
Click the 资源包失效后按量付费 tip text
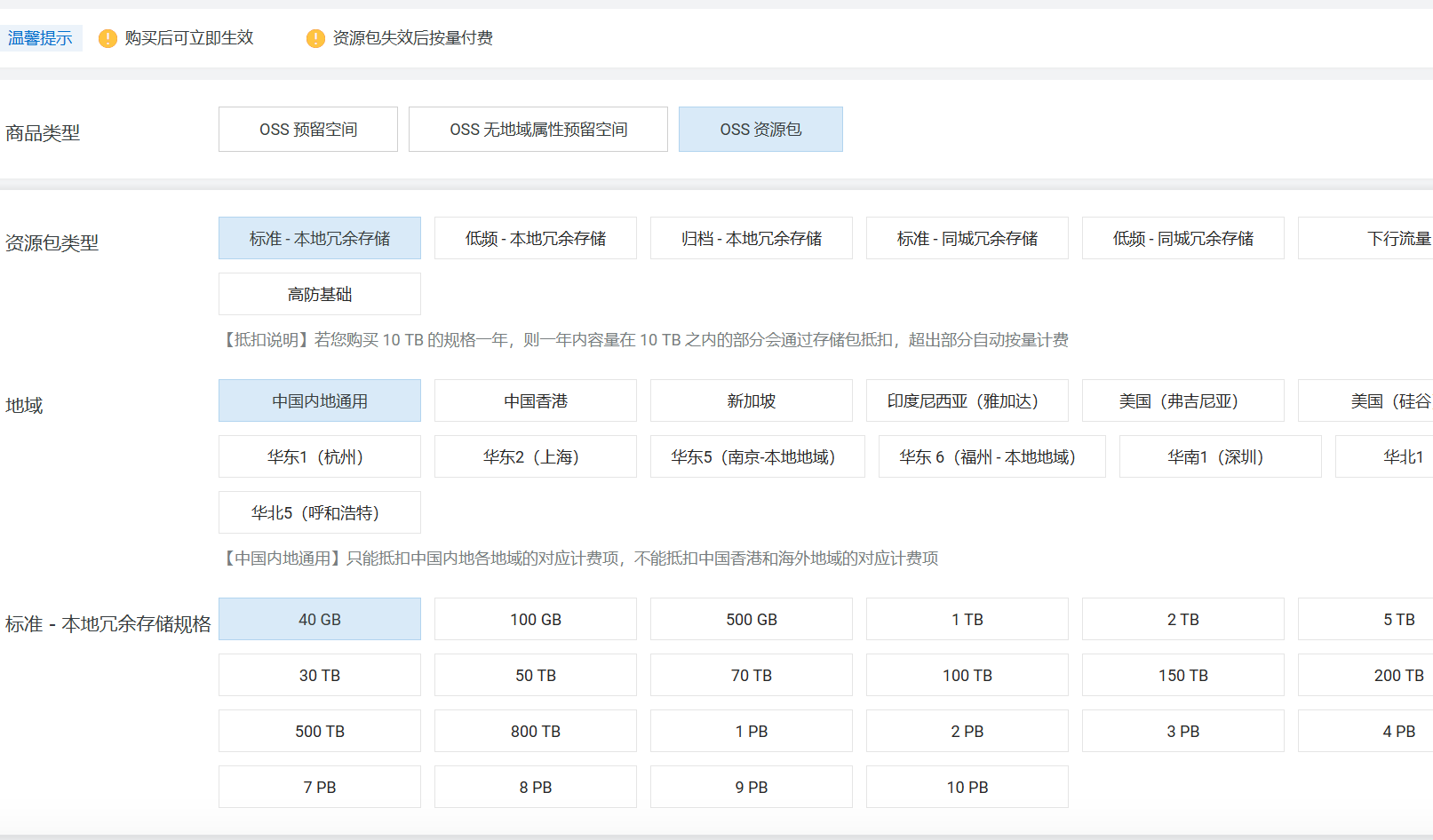coord(413,38)
